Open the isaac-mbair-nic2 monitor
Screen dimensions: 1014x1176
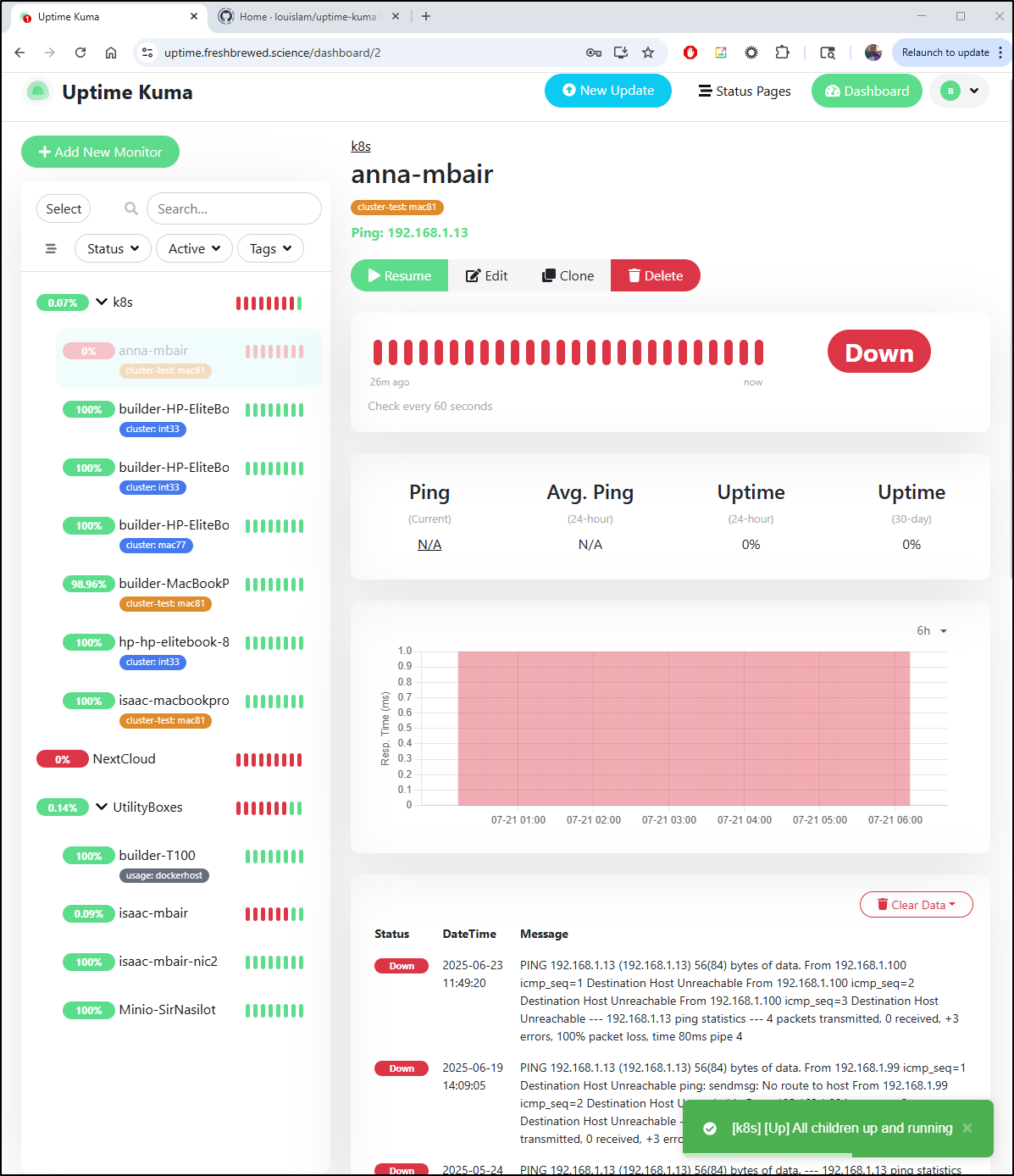pos(189,962)
